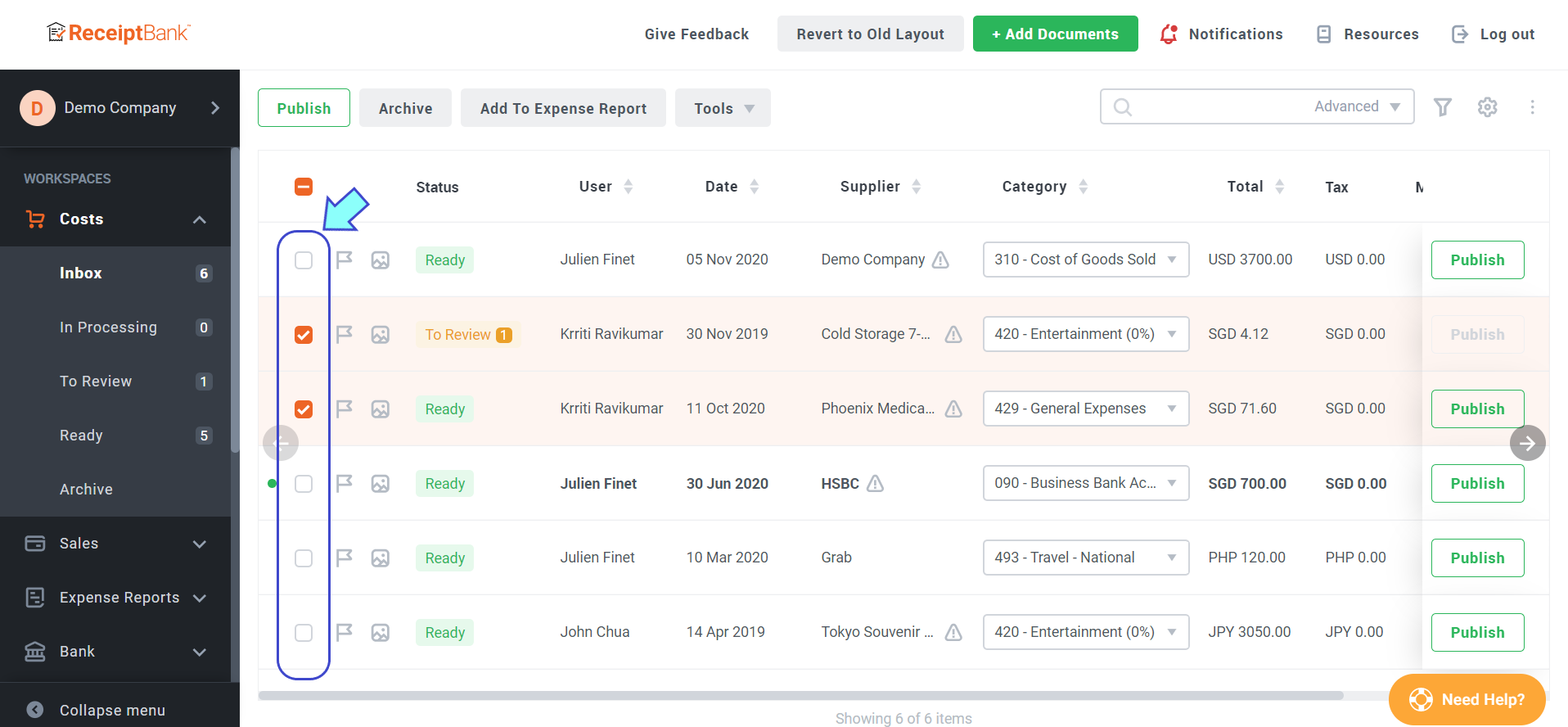Viewport: 1568px width, 727px height.
Task: Click warning icon next to HSBC supplier
Action: (876, 483)
